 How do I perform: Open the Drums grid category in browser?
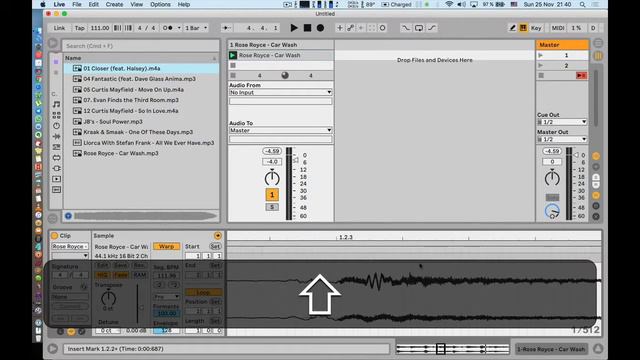point(56,115)
